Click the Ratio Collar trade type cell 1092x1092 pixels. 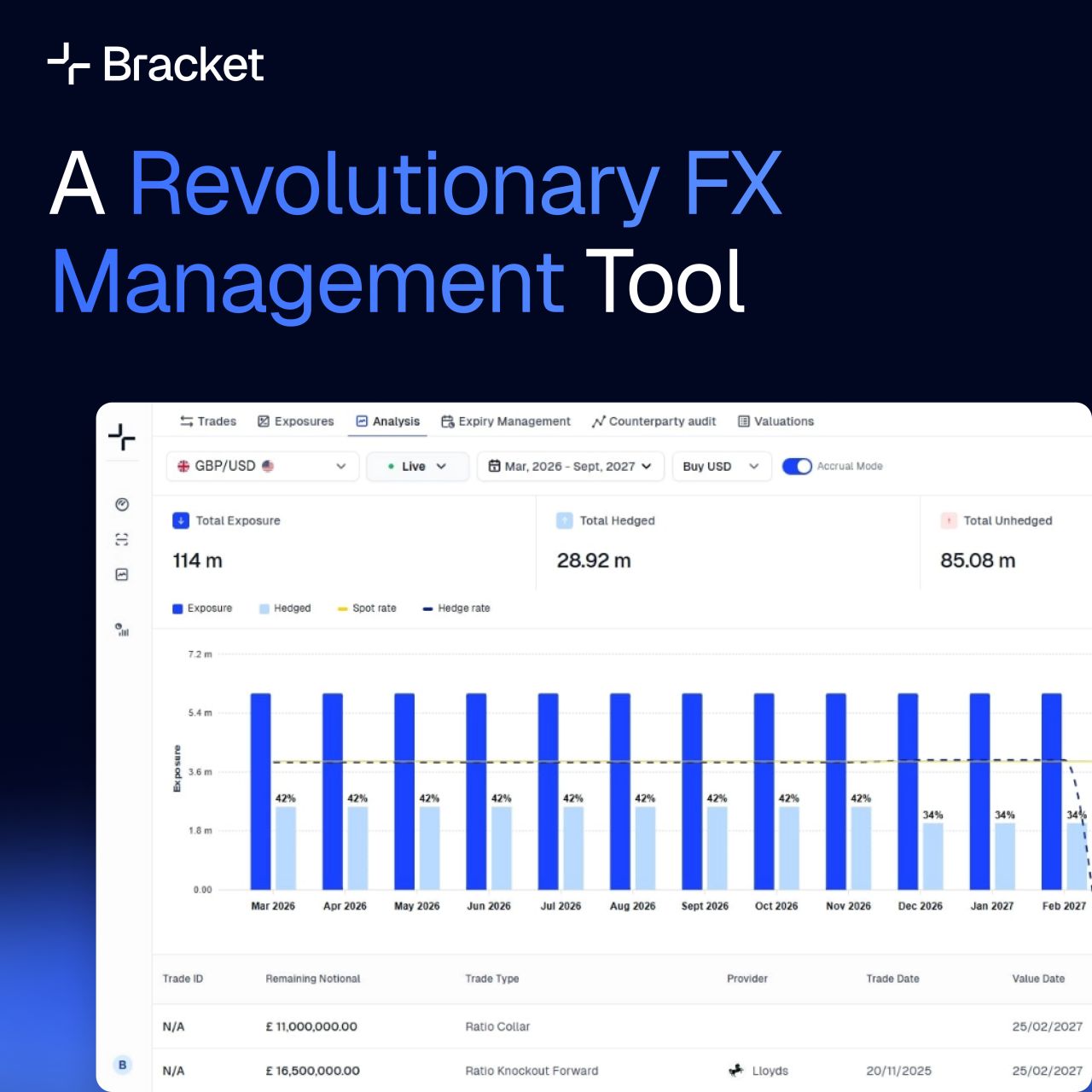pos(497,1026)
